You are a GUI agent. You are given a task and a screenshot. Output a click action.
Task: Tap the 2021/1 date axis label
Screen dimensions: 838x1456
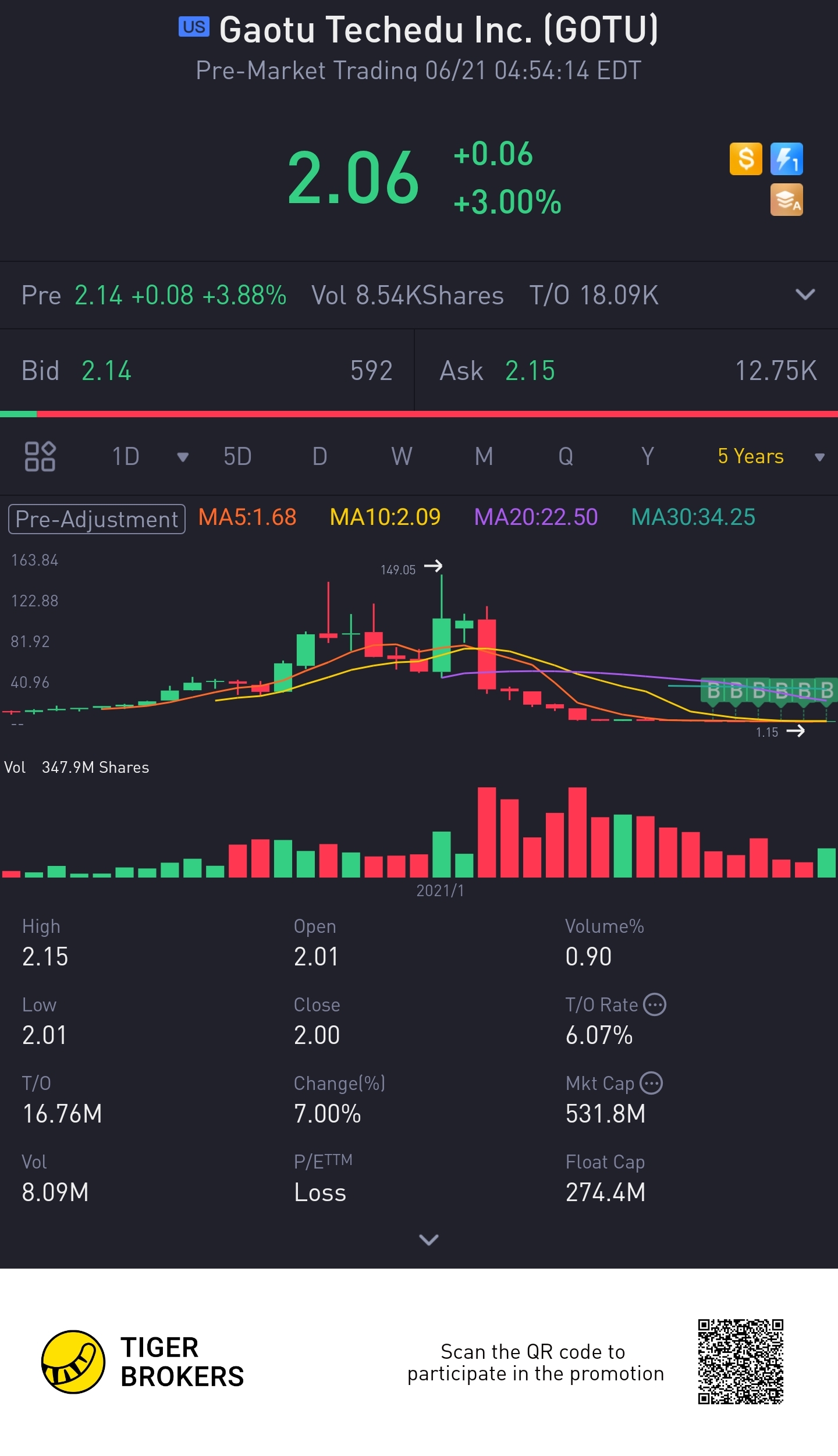(441, 891)
